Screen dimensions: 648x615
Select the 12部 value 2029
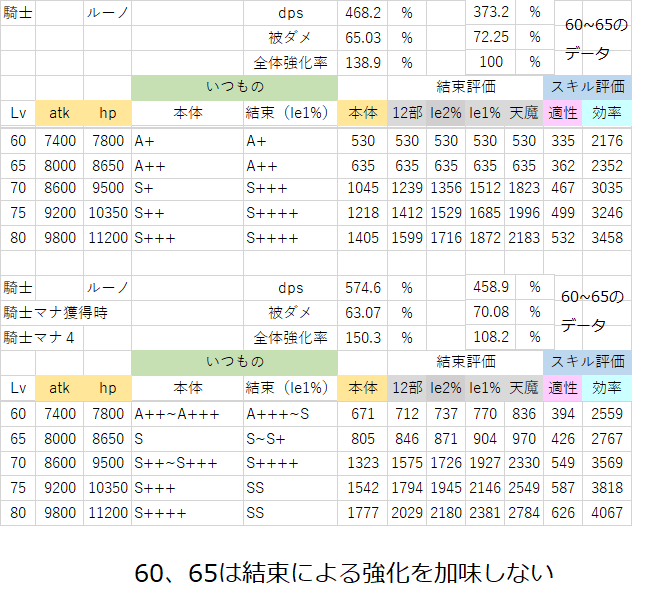407,513
